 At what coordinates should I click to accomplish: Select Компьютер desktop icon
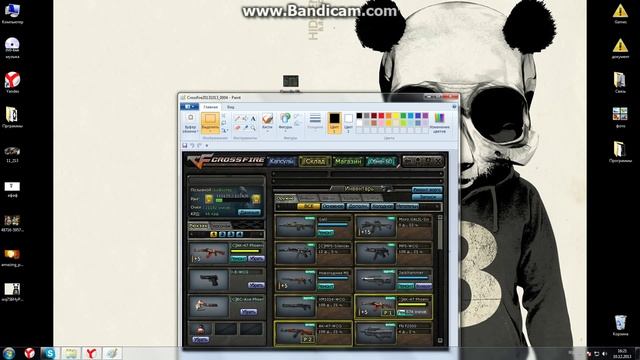[12, 14]
